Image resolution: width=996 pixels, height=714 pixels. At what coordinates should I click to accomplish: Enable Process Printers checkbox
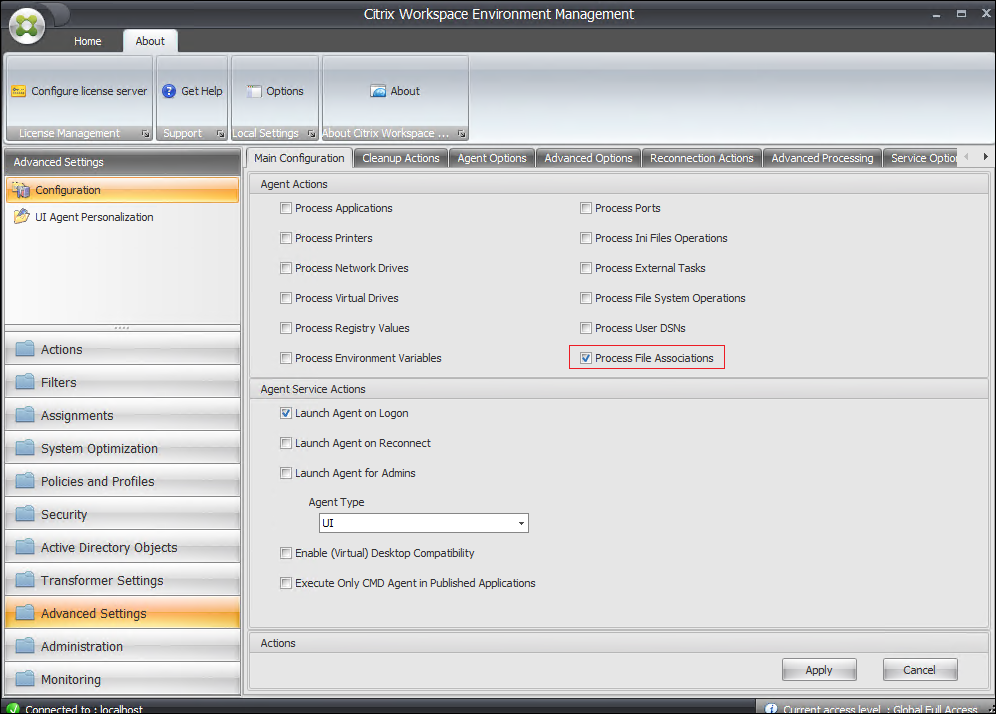click(x=286, y=238)
